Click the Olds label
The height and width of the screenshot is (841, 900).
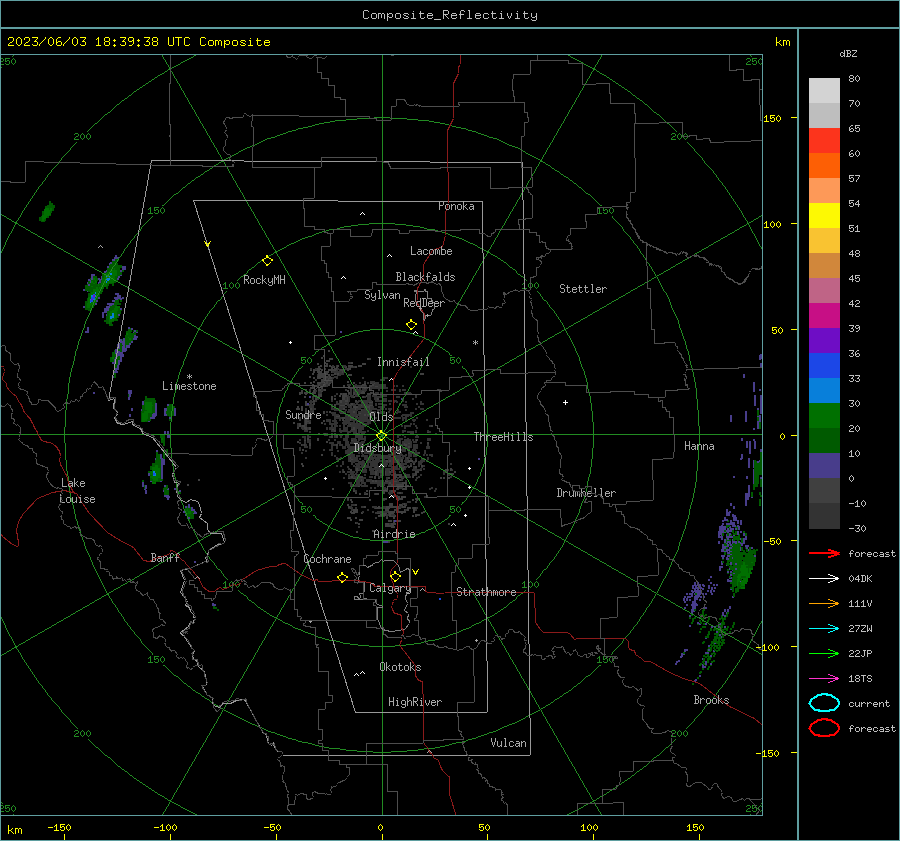tap(381, 417)
